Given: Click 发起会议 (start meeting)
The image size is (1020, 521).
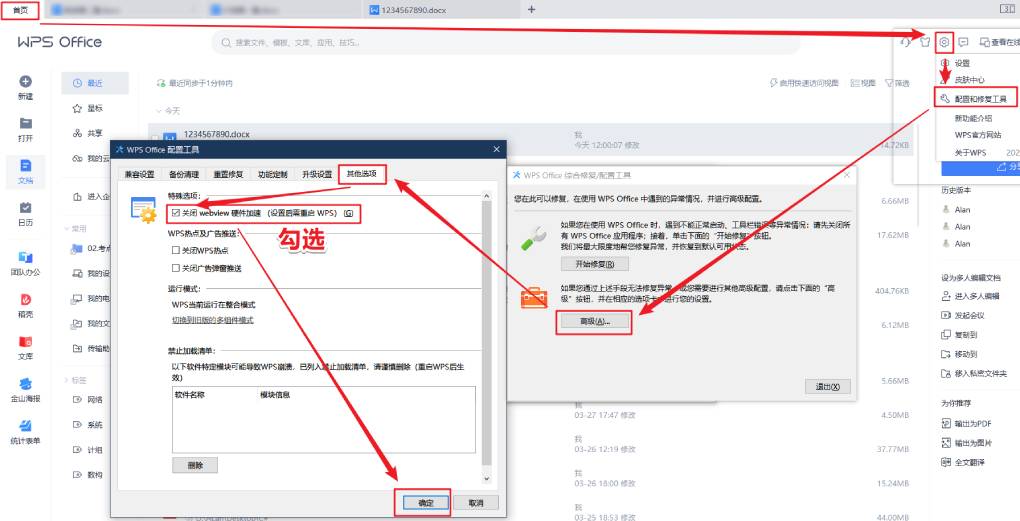Looking at the screenshot, I should (x=963, y=315).
